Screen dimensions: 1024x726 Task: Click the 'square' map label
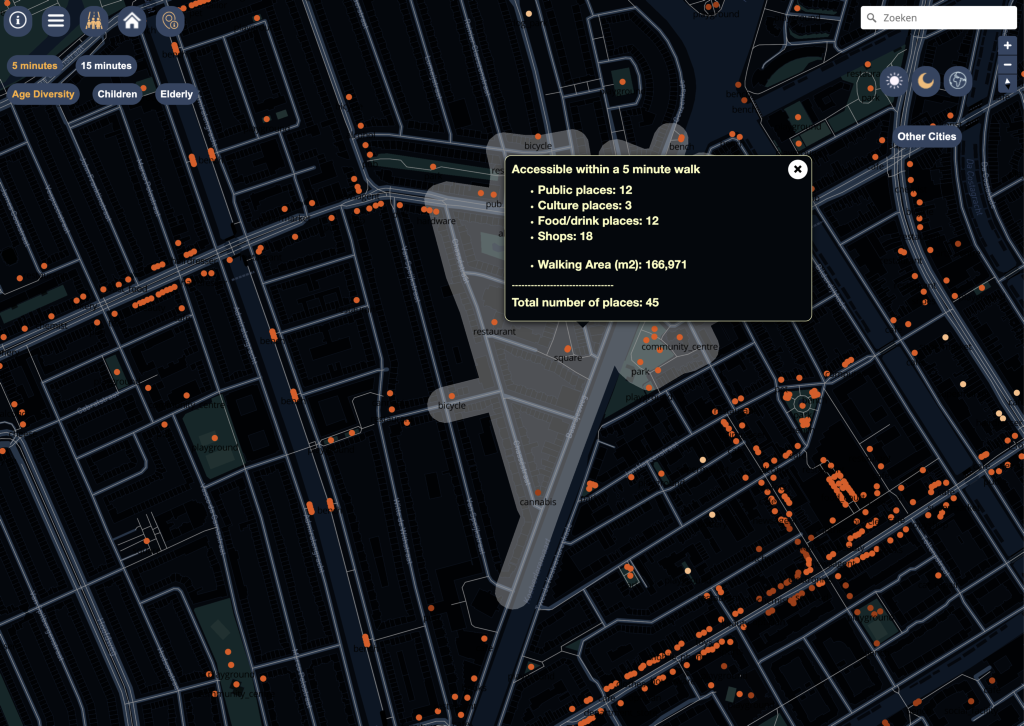pos(568,358)
